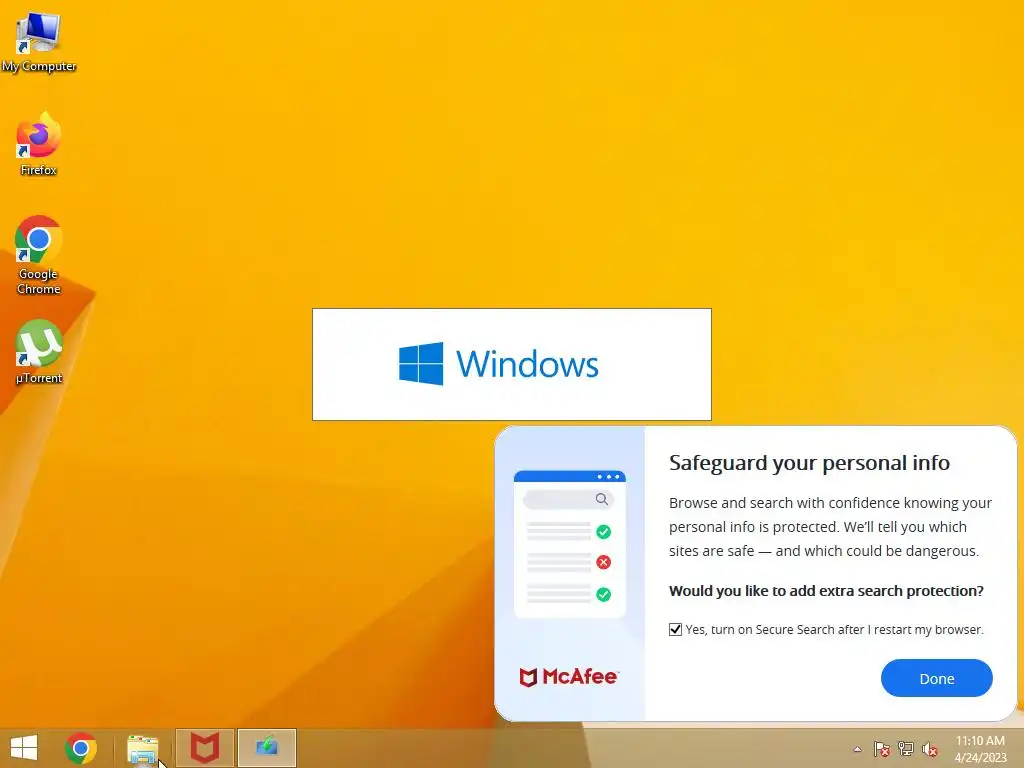1024x768 pixels.
Task: Open the Google Chrome desktop shortcut
Action: pos(39,255)
